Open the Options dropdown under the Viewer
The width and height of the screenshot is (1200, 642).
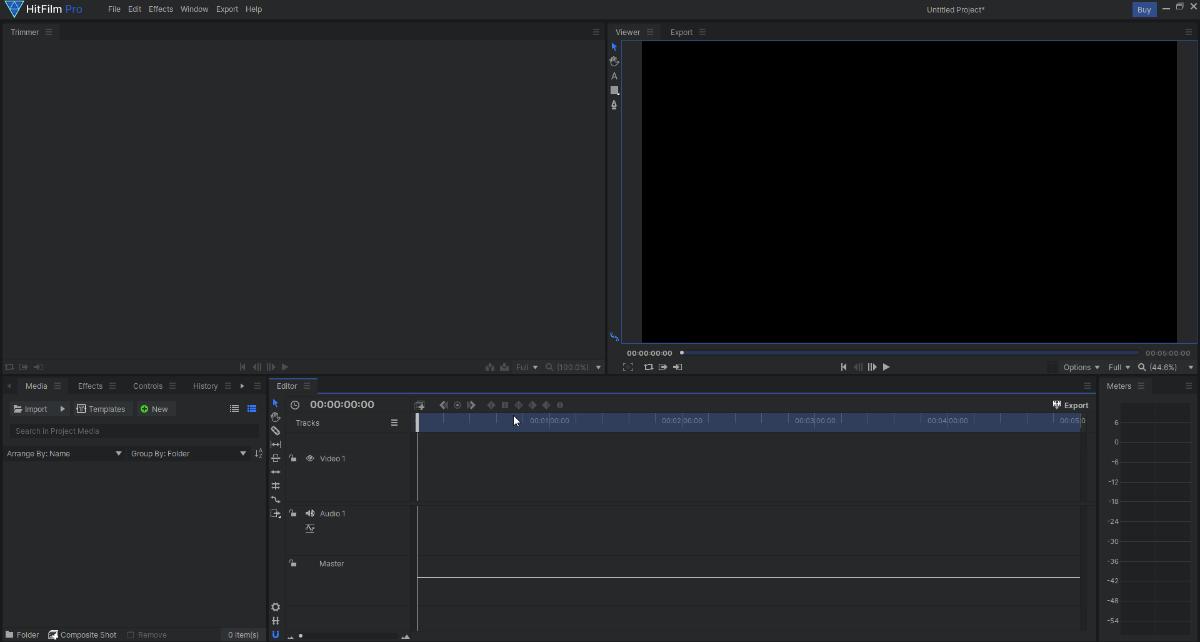pyautogui.click(x=1080, y=367)
